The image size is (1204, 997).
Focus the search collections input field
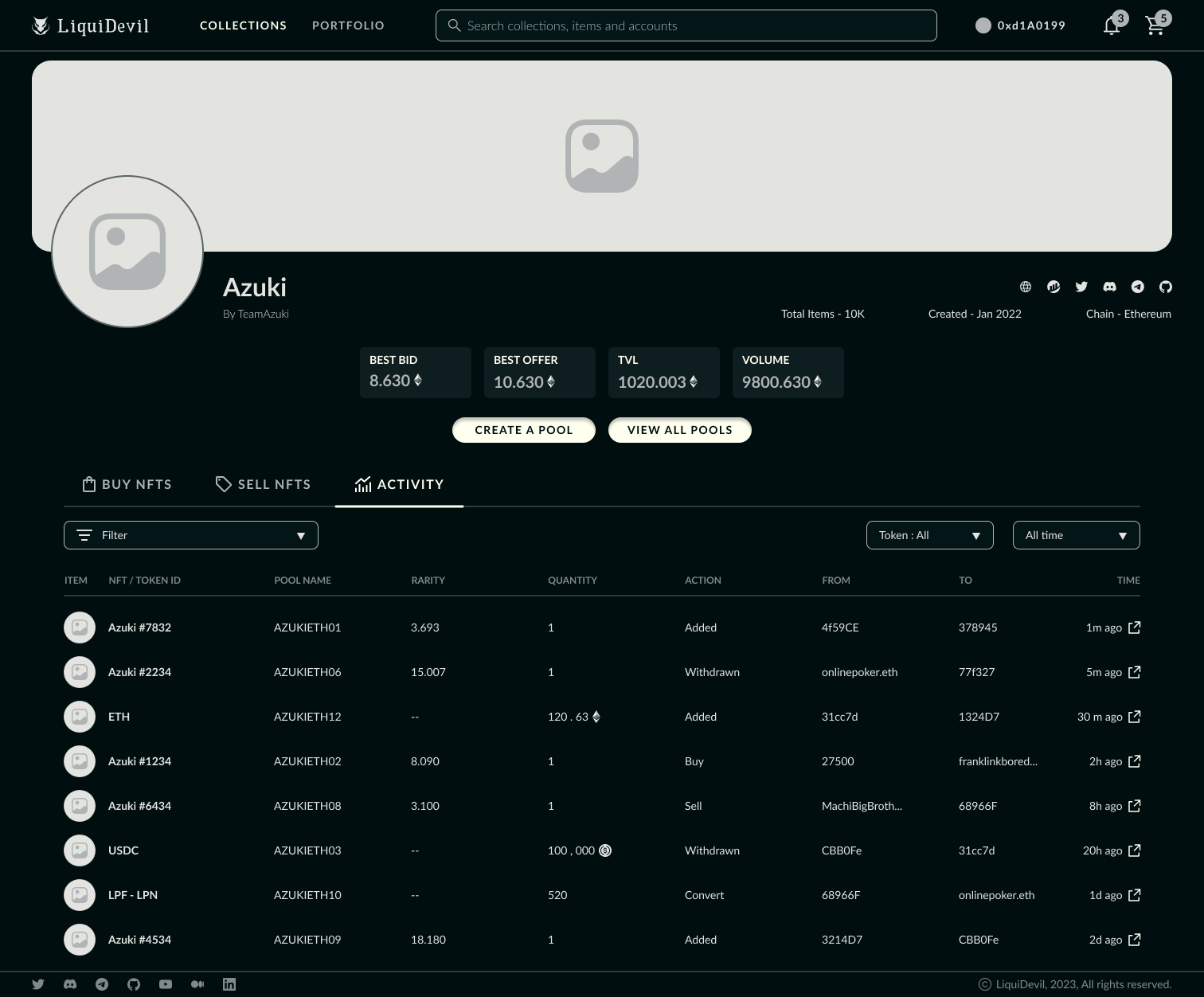click(x=686, y=25)
